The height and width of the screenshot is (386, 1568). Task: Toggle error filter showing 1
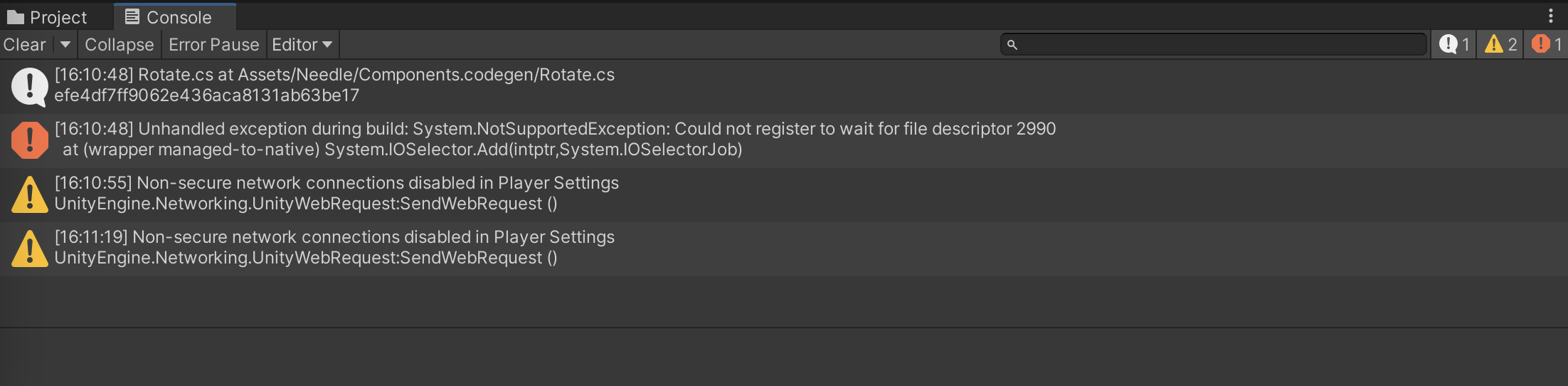pyautogui.click(x=1546, y=45)
